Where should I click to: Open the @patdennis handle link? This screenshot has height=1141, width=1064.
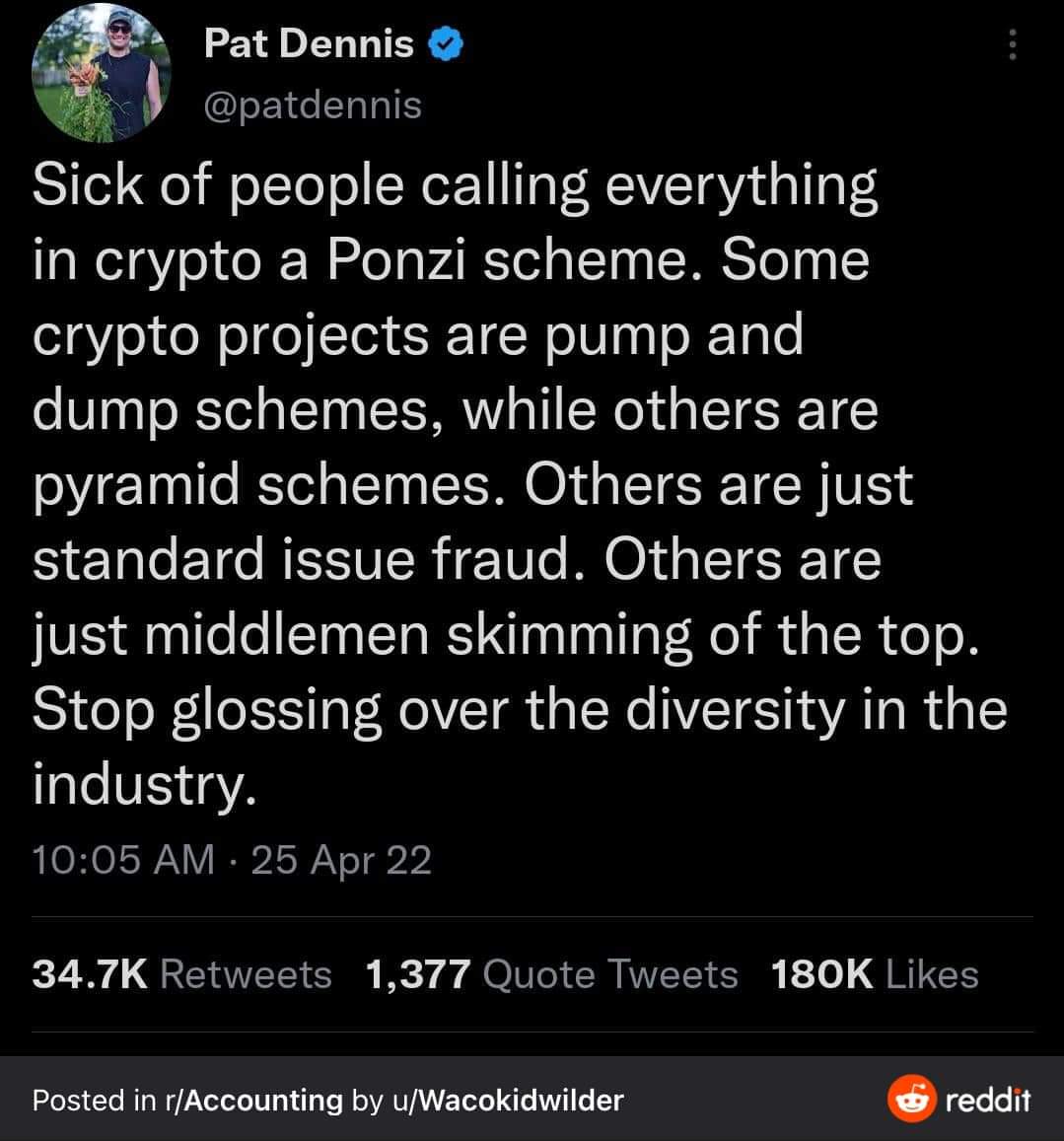point(312,105)
